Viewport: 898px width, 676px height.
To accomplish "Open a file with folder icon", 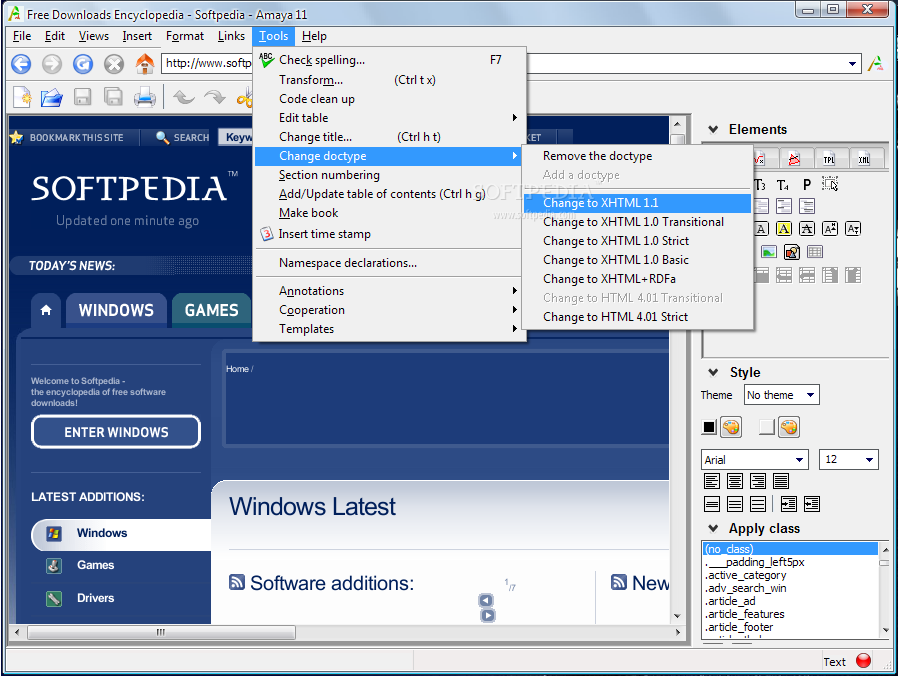I will click(52, 97).
